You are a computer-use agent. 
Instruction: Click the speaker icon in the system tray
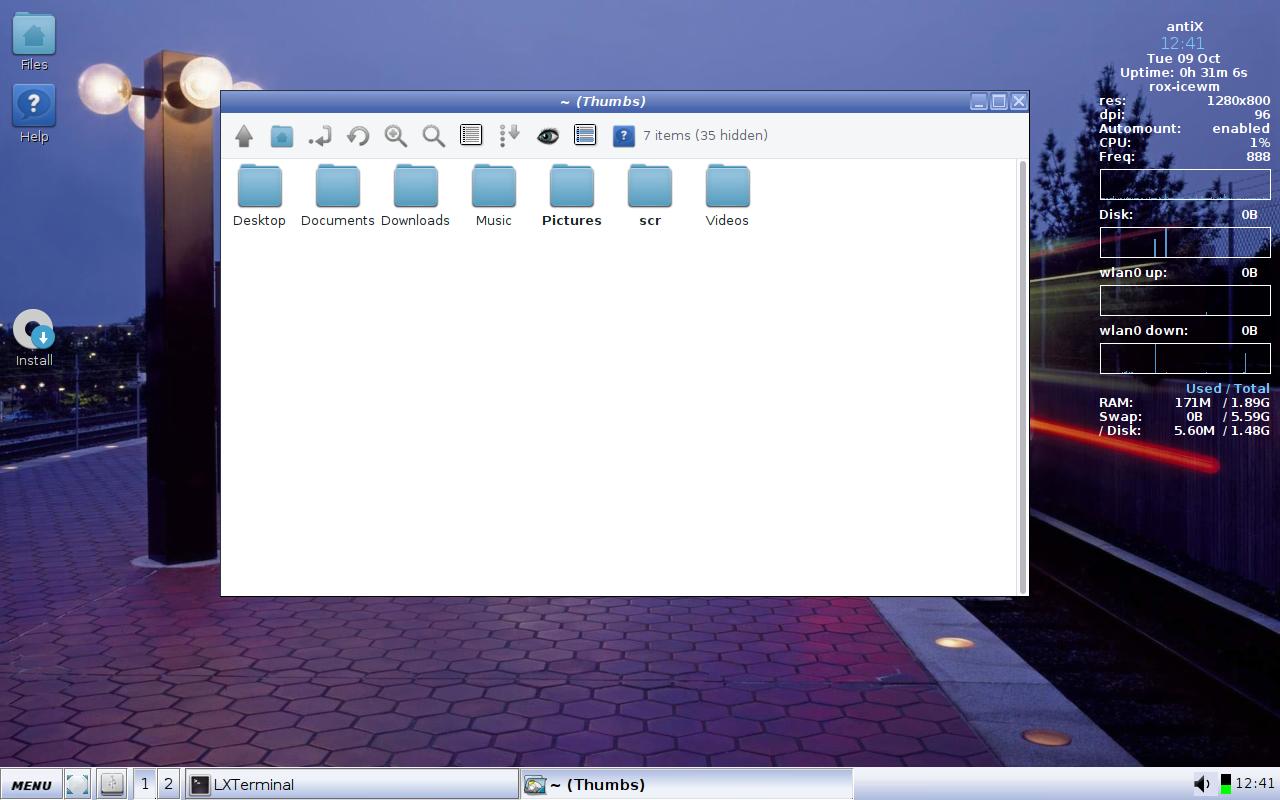click(x=1203, y=784)
